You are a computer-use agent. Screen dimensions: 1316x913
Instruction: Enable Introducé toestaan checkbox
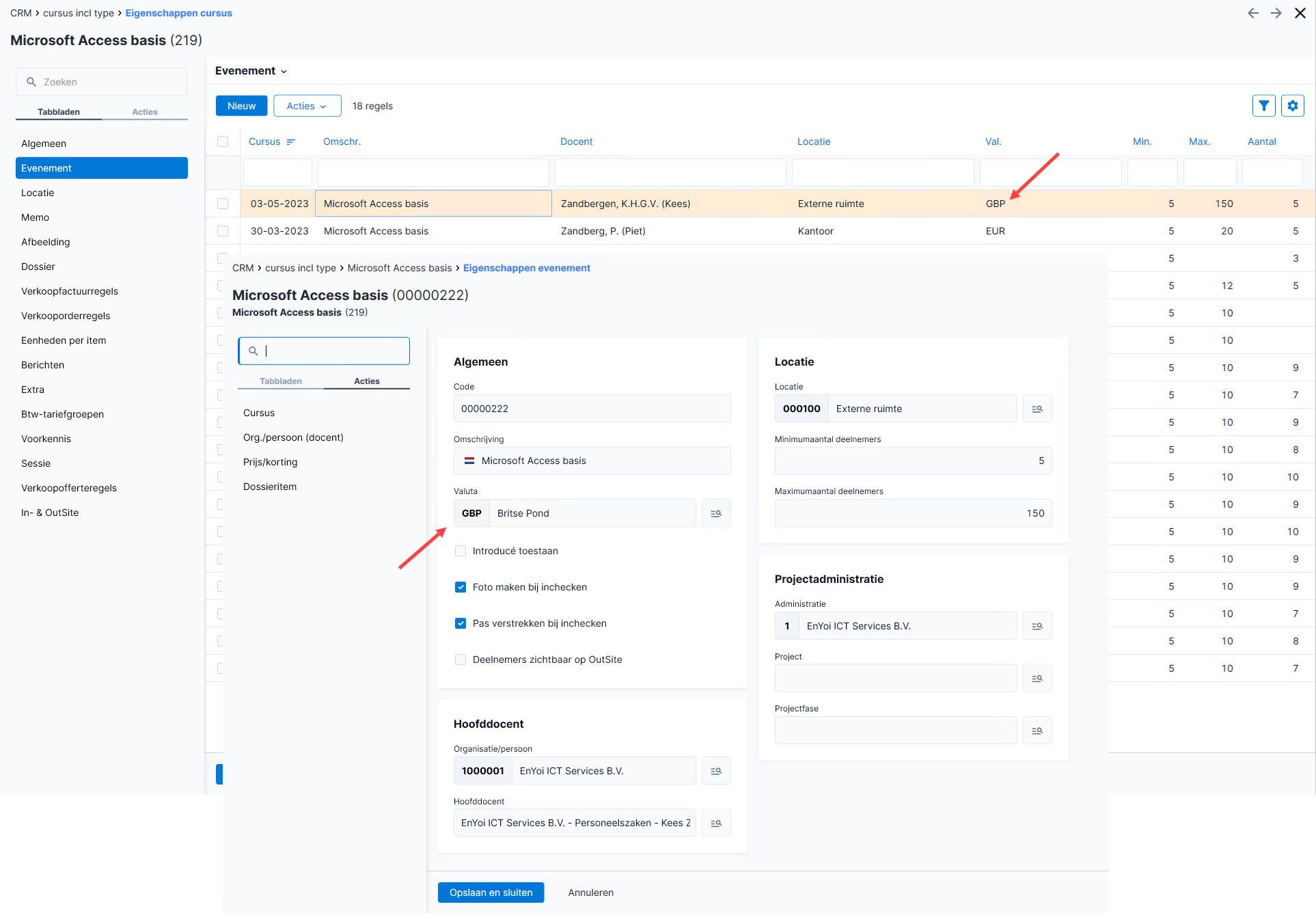[461, 551]
